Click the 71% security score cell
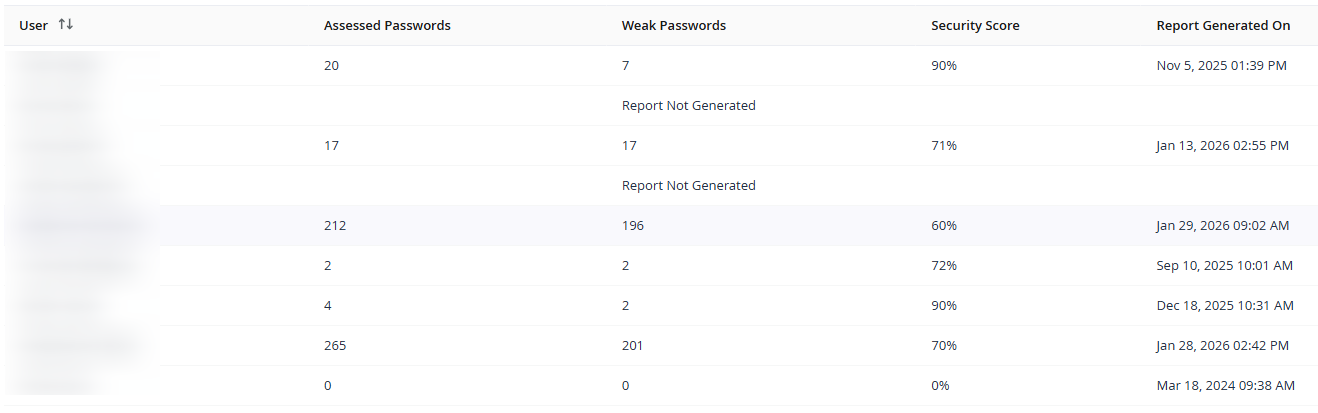The image size is (1318, 413). pyautogui.click(x=944, y=145)
